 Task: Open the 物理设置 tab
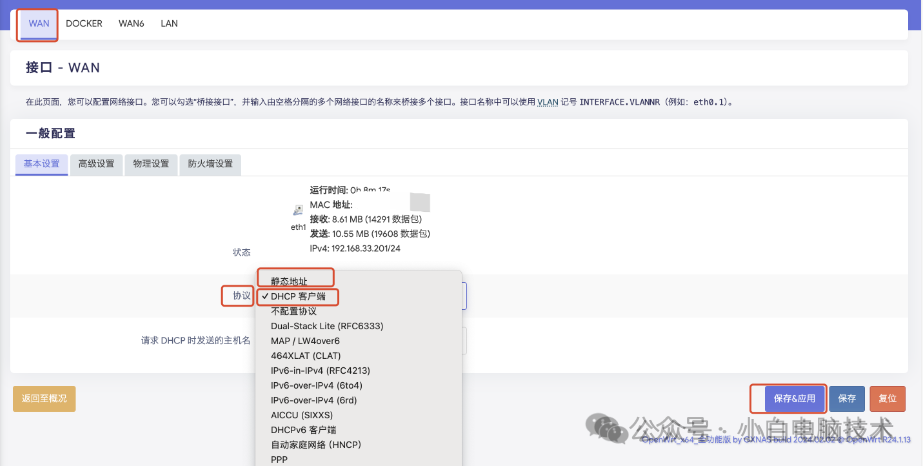point(151,164)
